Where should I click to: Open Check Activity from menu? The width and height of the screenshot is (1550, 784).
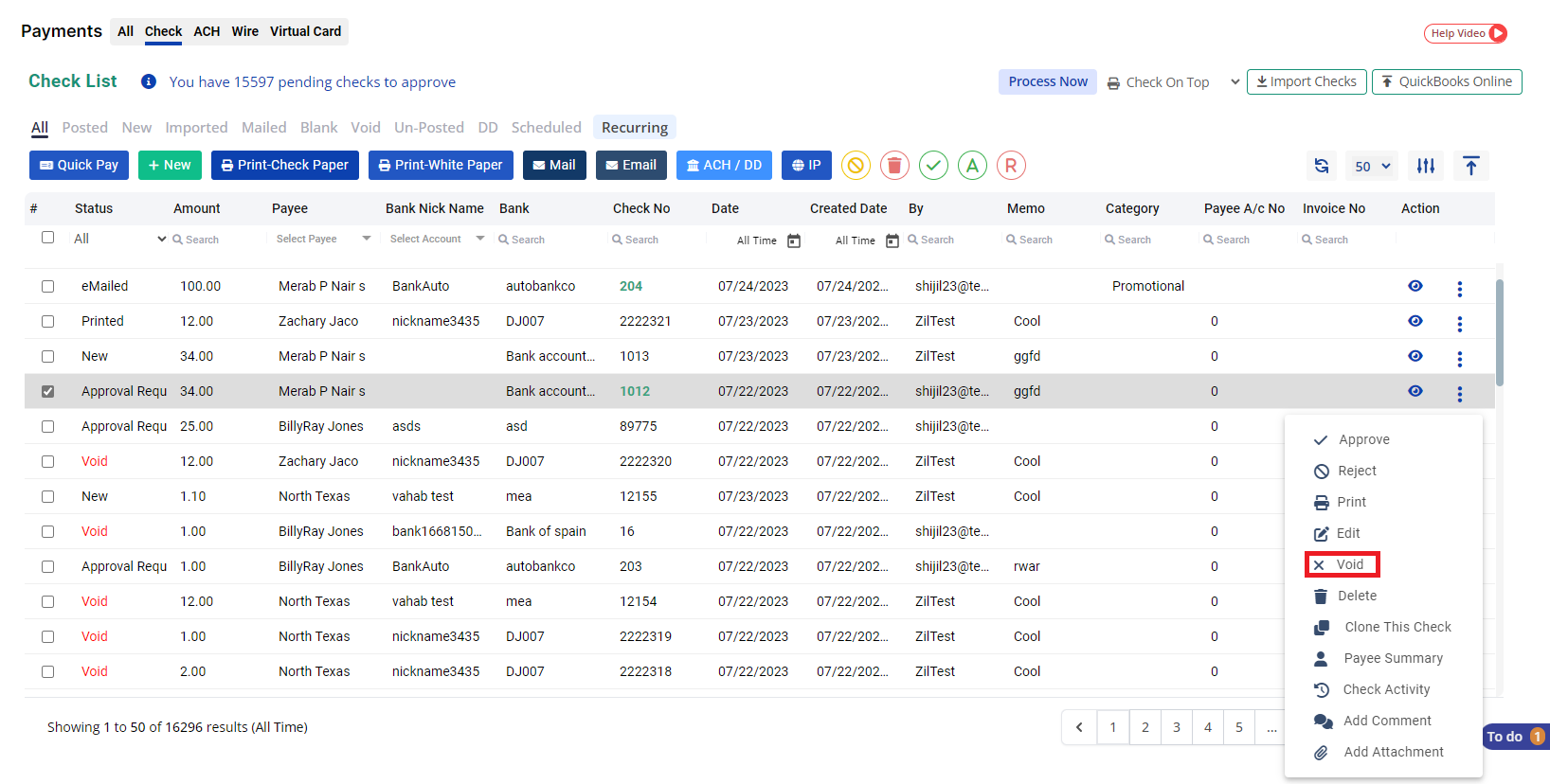[1372, 689]
